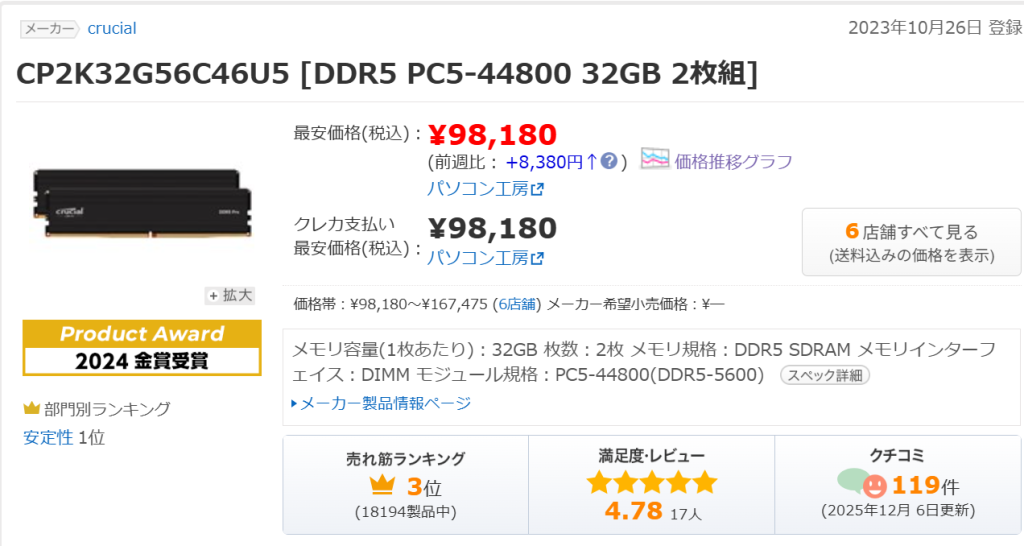Click the price trend graph icon

pos(655,160)
